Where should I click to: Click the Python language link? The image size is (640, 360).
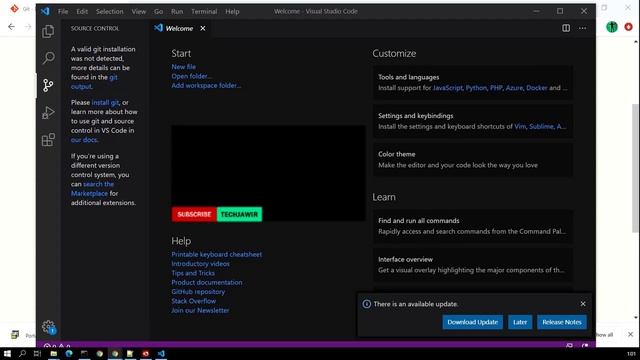[x=476, y=88]
